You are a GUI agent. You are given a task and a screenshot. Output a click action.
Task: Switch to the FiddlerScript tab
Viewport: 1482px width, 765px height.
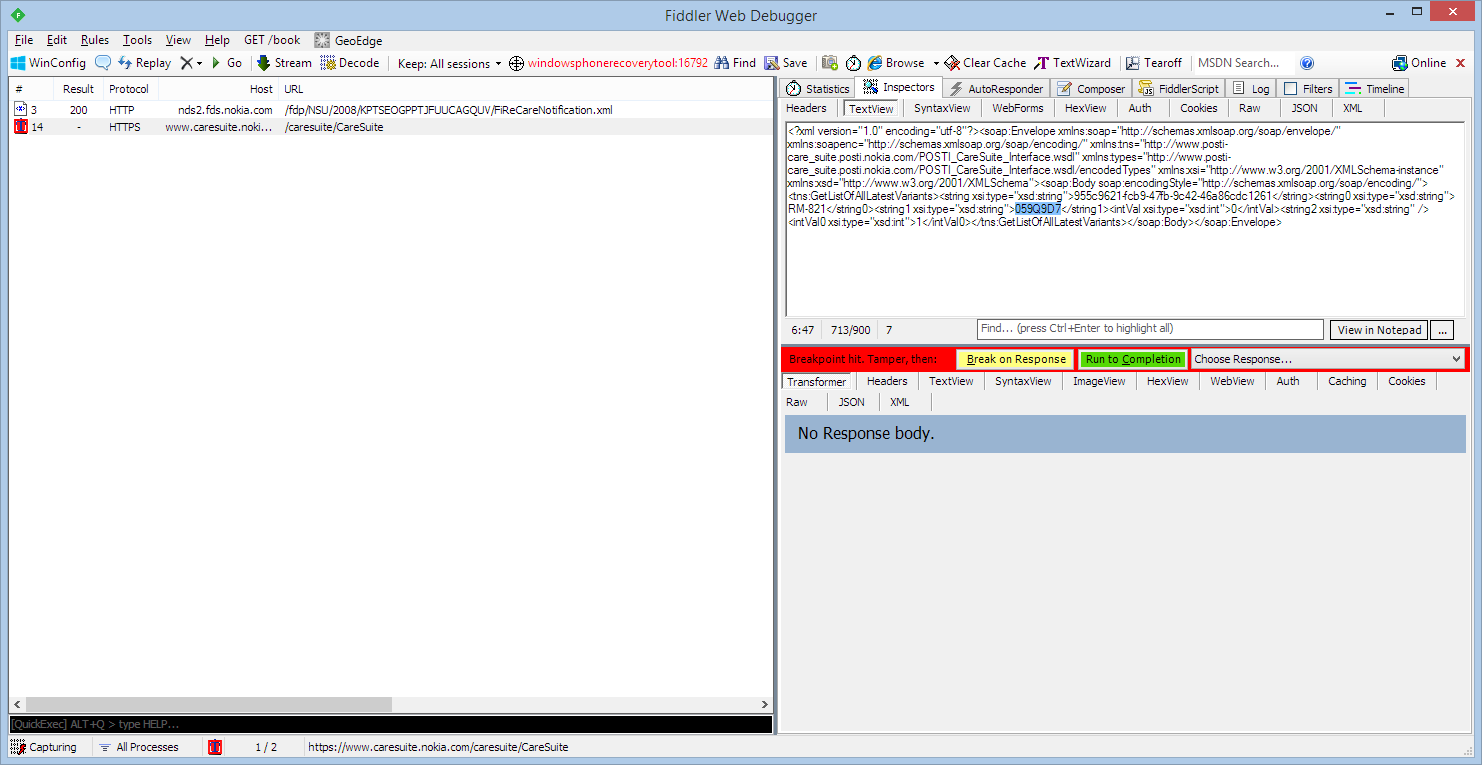[1179, 89]
